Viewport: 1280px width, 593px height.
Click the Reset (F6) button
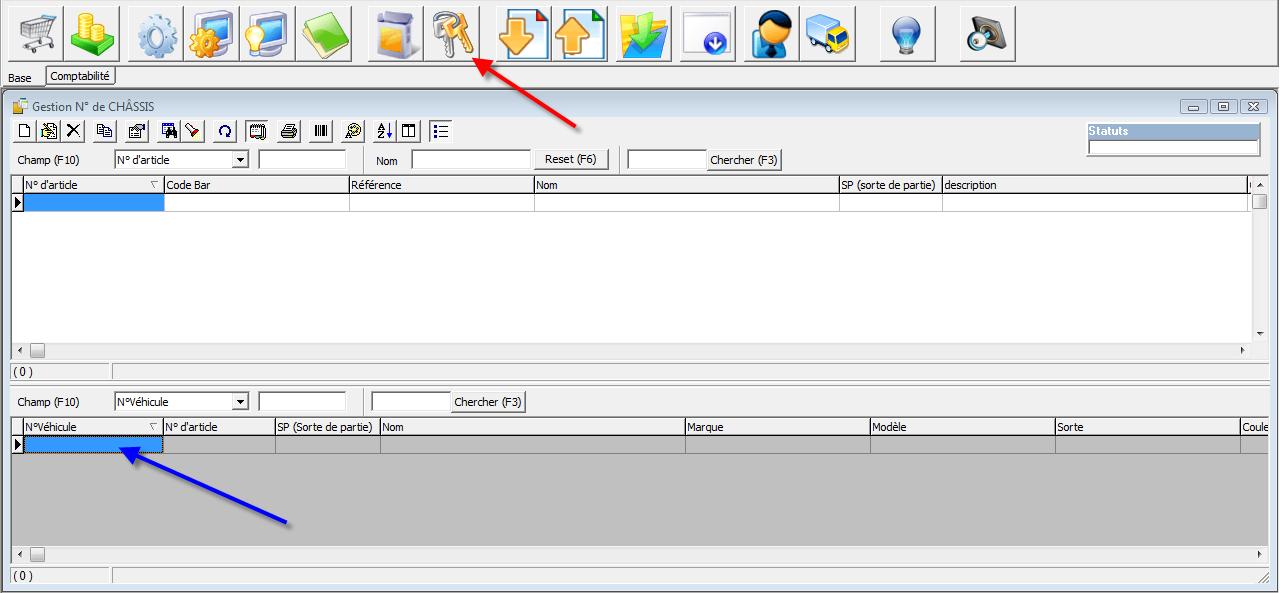click(571, 160)
